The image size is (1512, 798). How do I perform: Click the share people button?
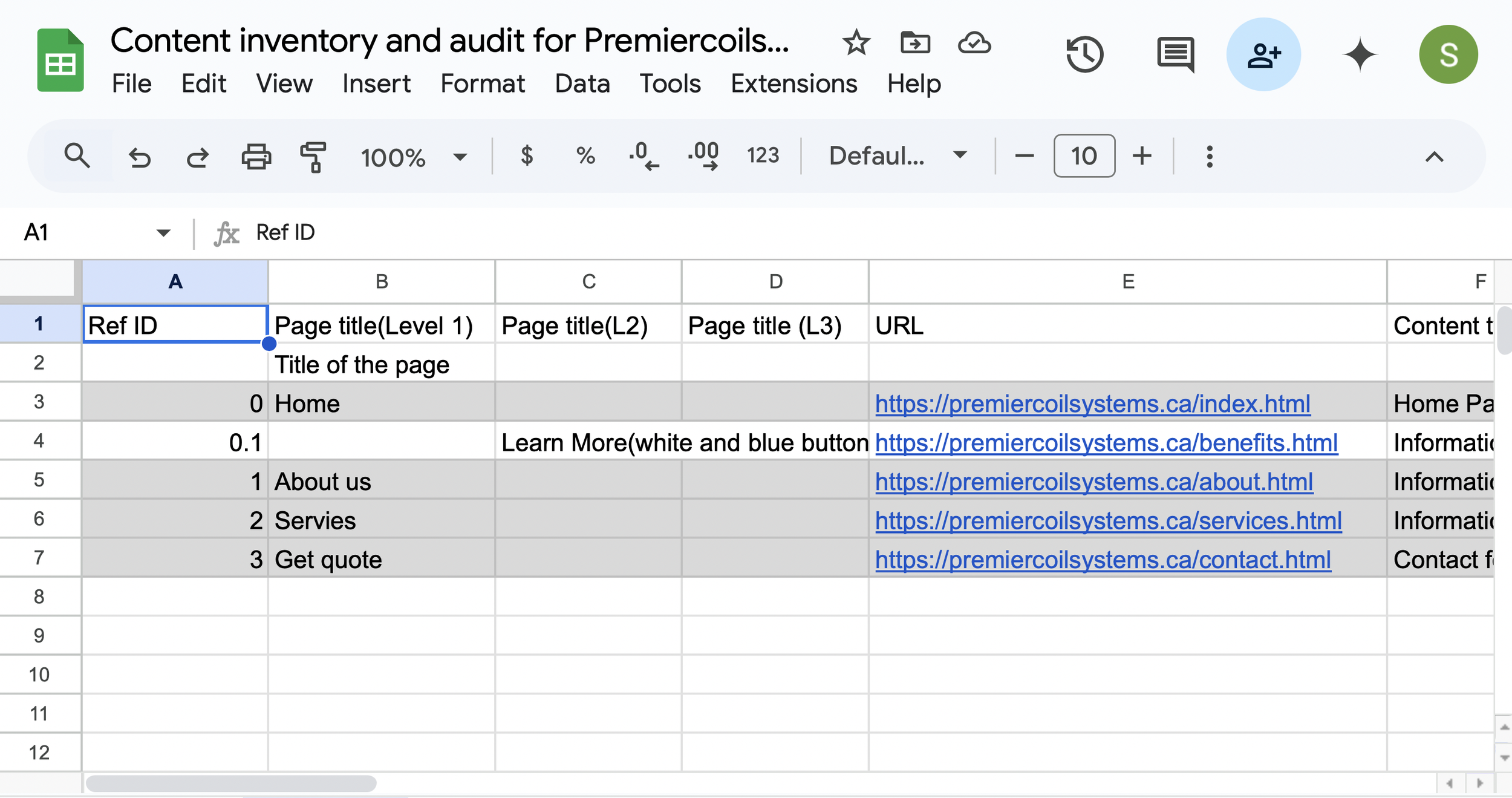pos(1263,55)
